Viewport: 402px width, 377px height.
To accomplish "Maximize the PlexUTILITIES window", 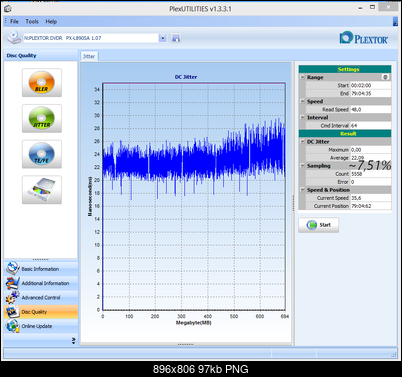I will 372,7.
